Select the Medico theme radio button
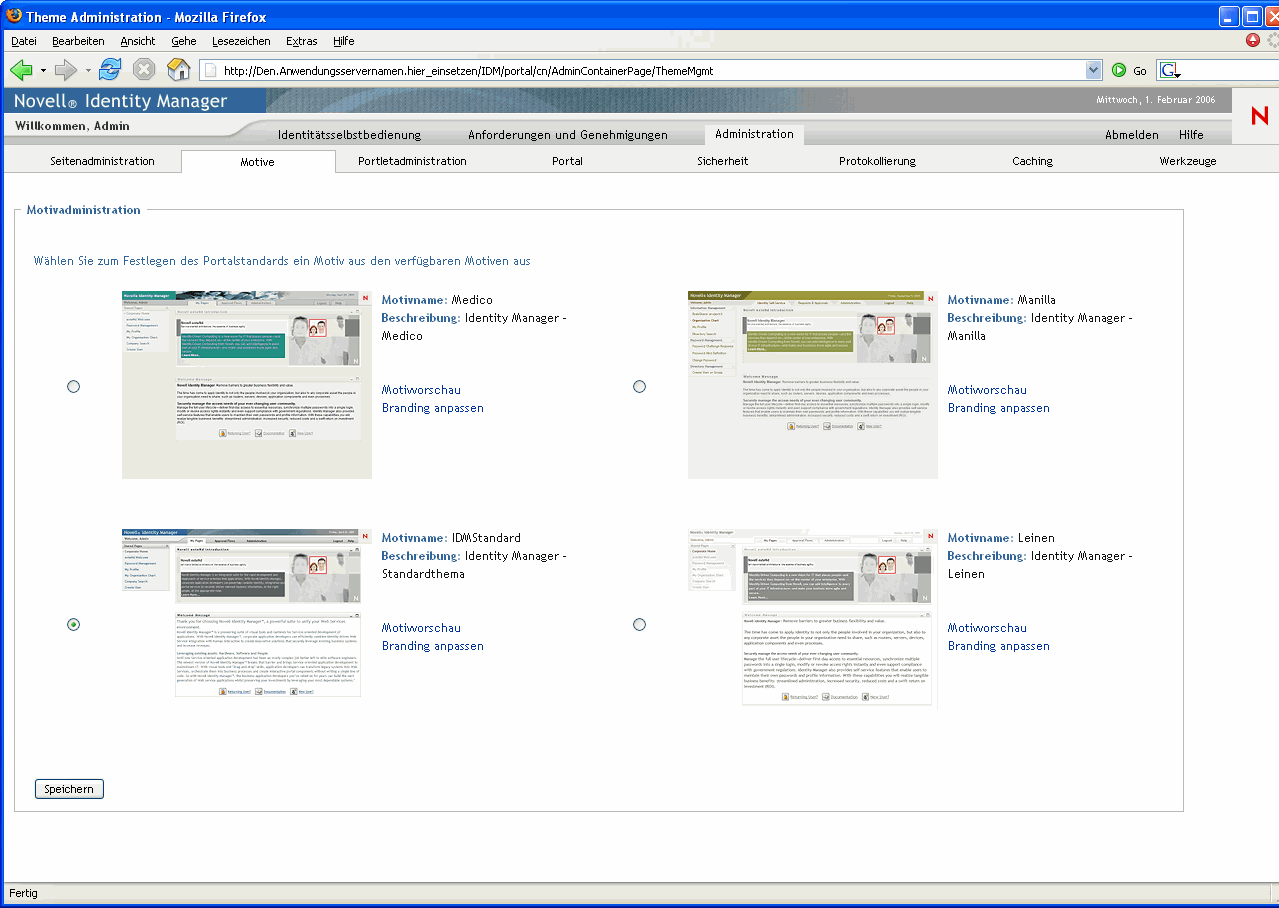Viewport: 1279px width, 908px height. pyautogui.click(x=73, y=386)
